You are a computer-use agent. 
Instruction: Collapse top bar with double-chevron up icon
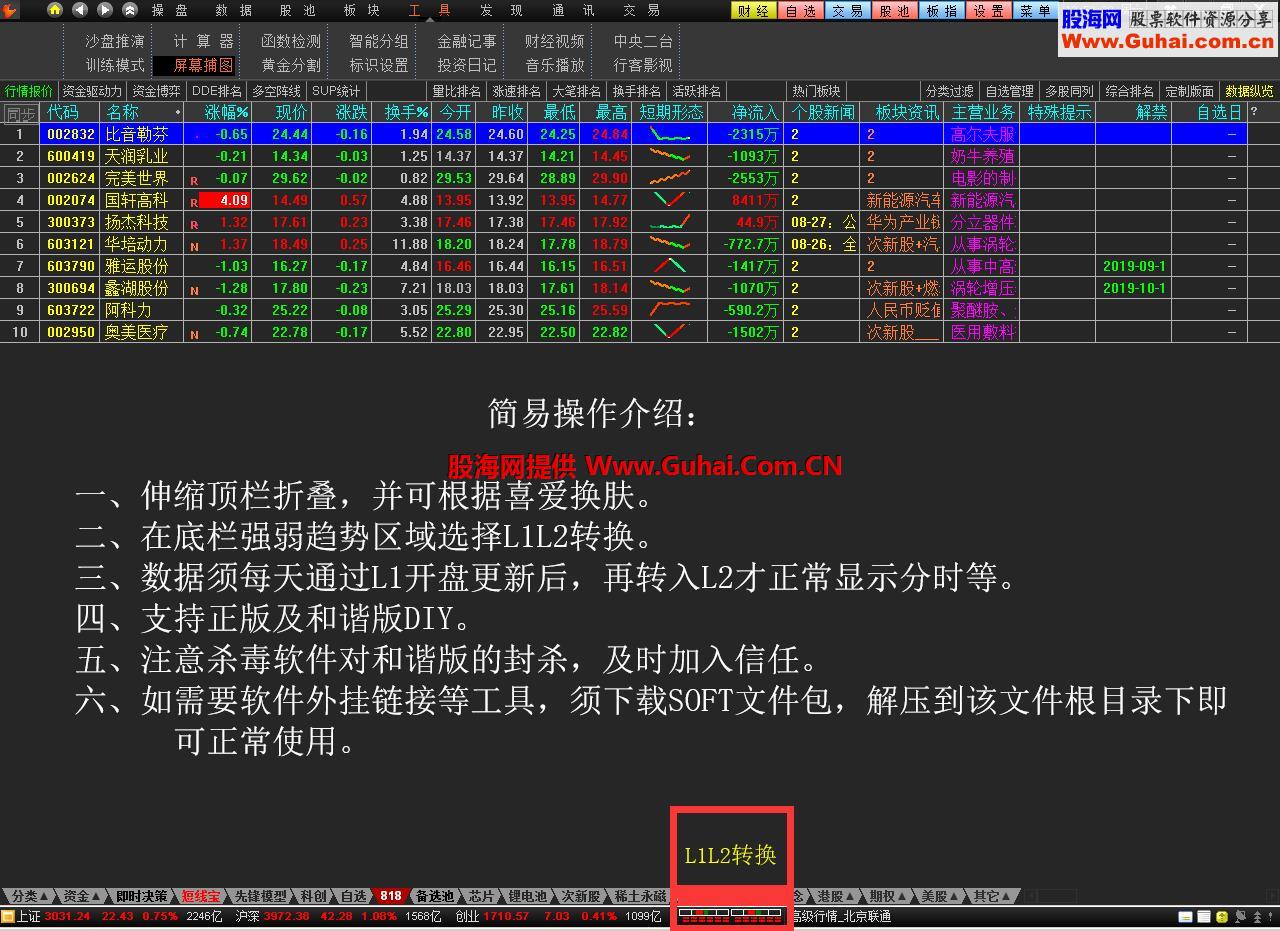(130, 10)
